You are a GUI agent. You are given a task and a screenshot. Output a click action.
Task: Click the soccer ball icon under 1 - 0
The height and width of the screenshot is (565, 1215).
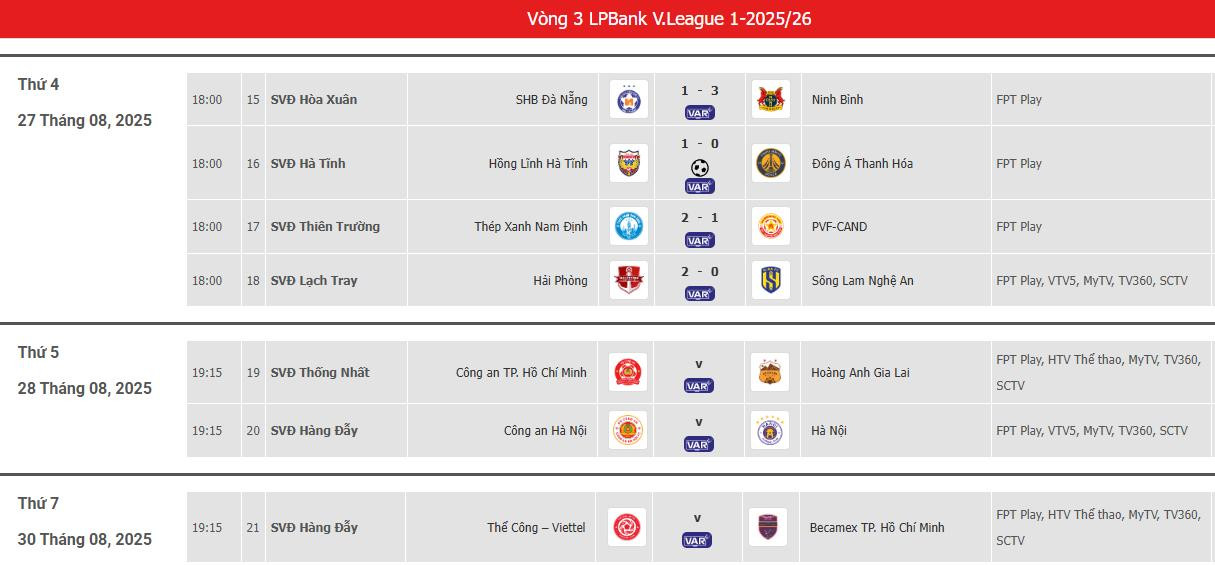[x=699, y=167]
